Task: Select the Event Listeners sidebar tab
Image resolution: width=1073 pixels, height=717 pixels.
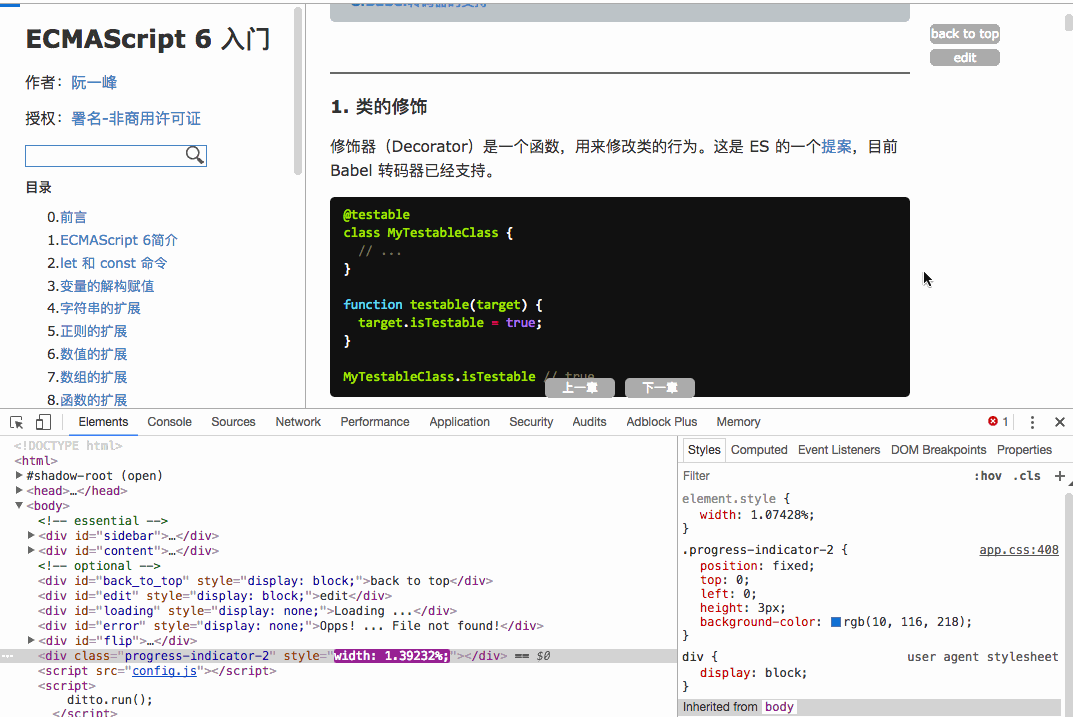Action: pos(839,449)
